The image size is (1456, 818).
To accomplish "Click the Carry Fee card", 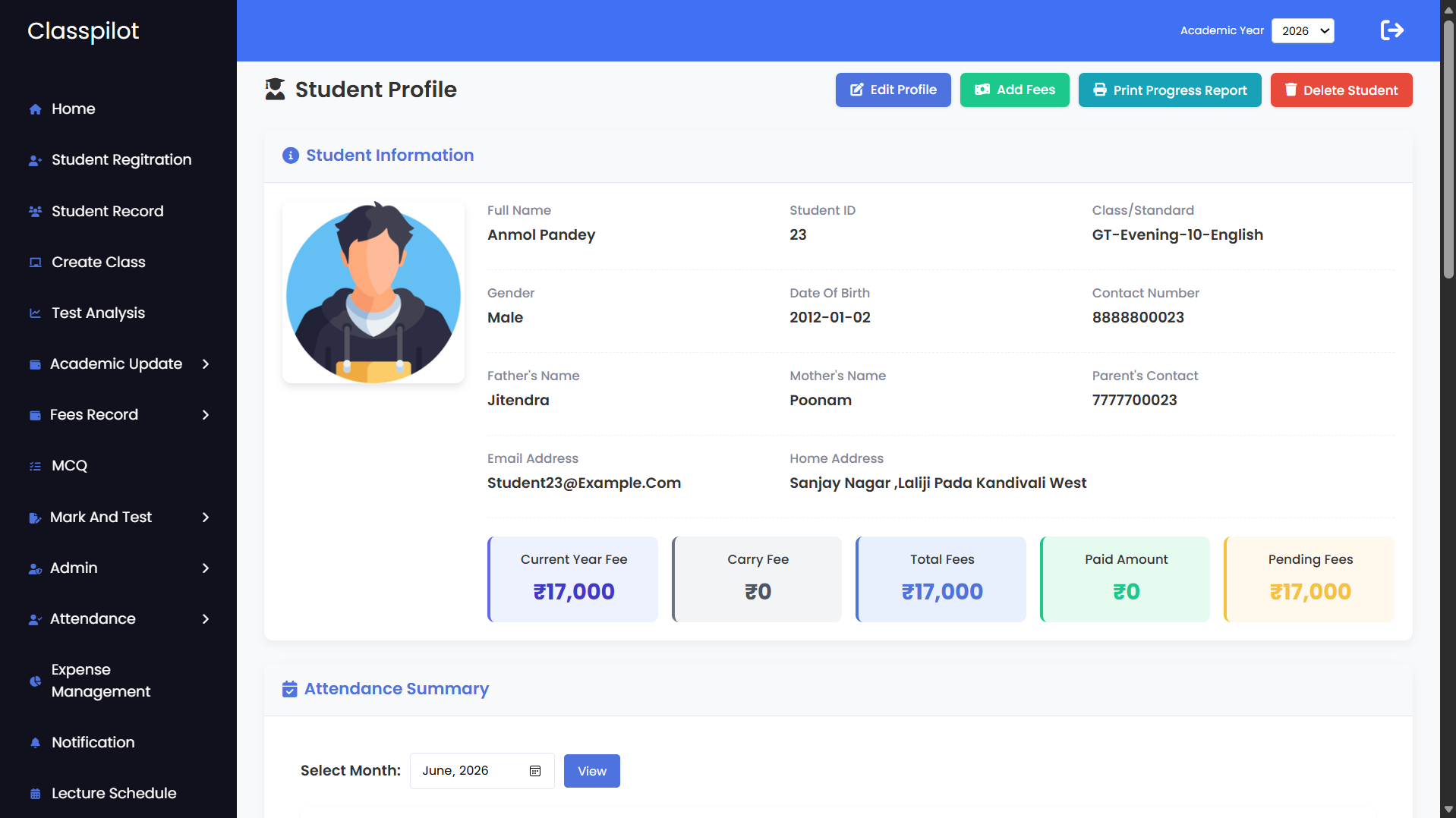I will coord(757,579).
